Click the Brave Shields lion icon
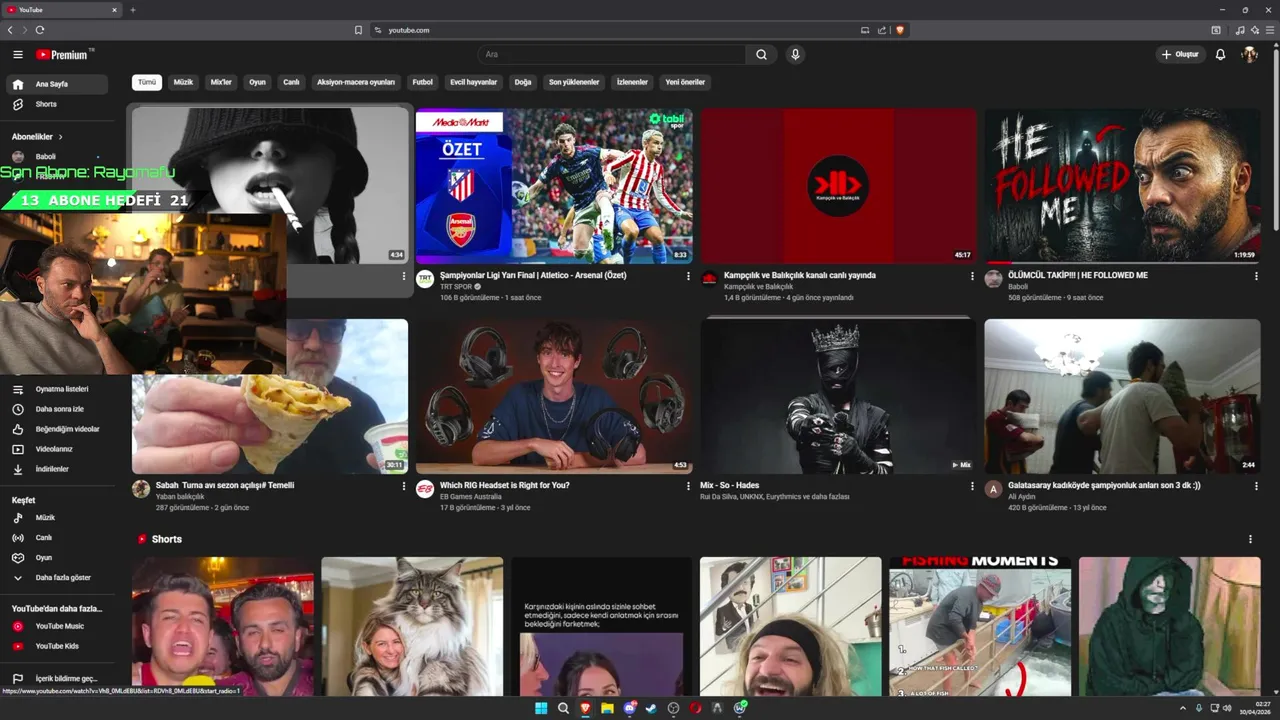 click(x=900, y=30)
